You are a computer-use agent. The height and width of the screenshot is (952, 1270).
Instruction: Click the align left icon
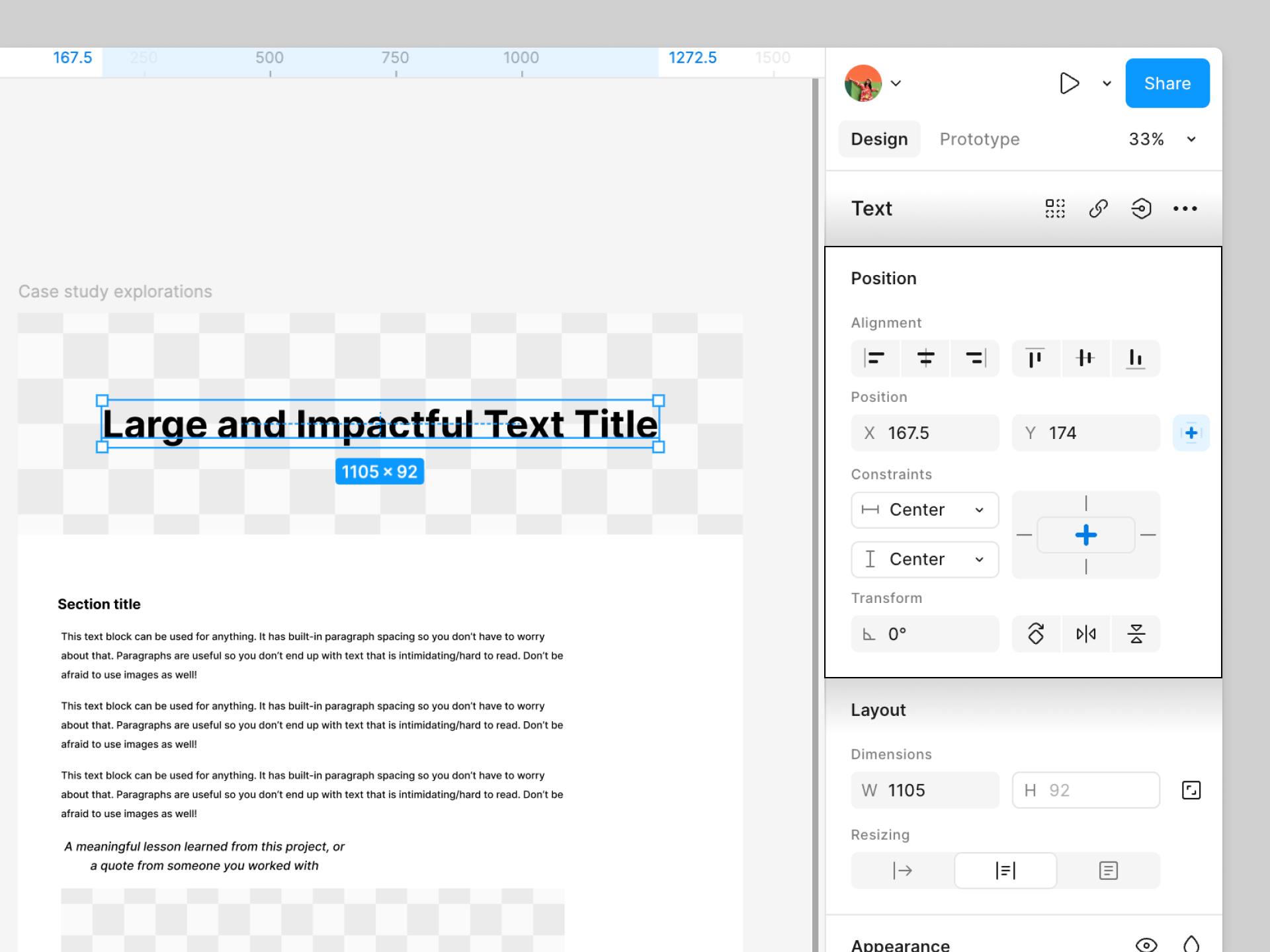click(874, 358)
